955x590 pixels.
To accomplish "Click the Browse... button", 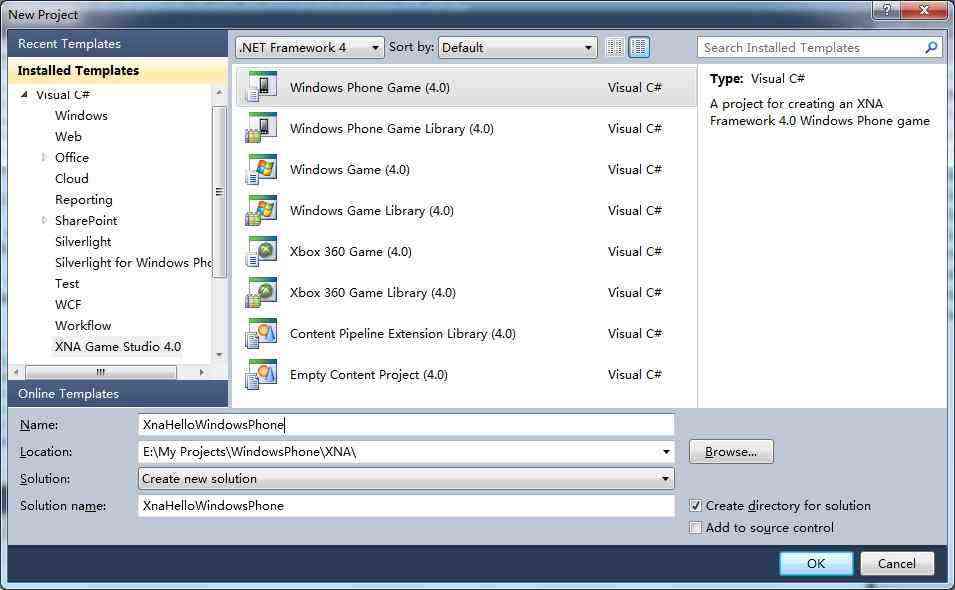I will 731,452.
